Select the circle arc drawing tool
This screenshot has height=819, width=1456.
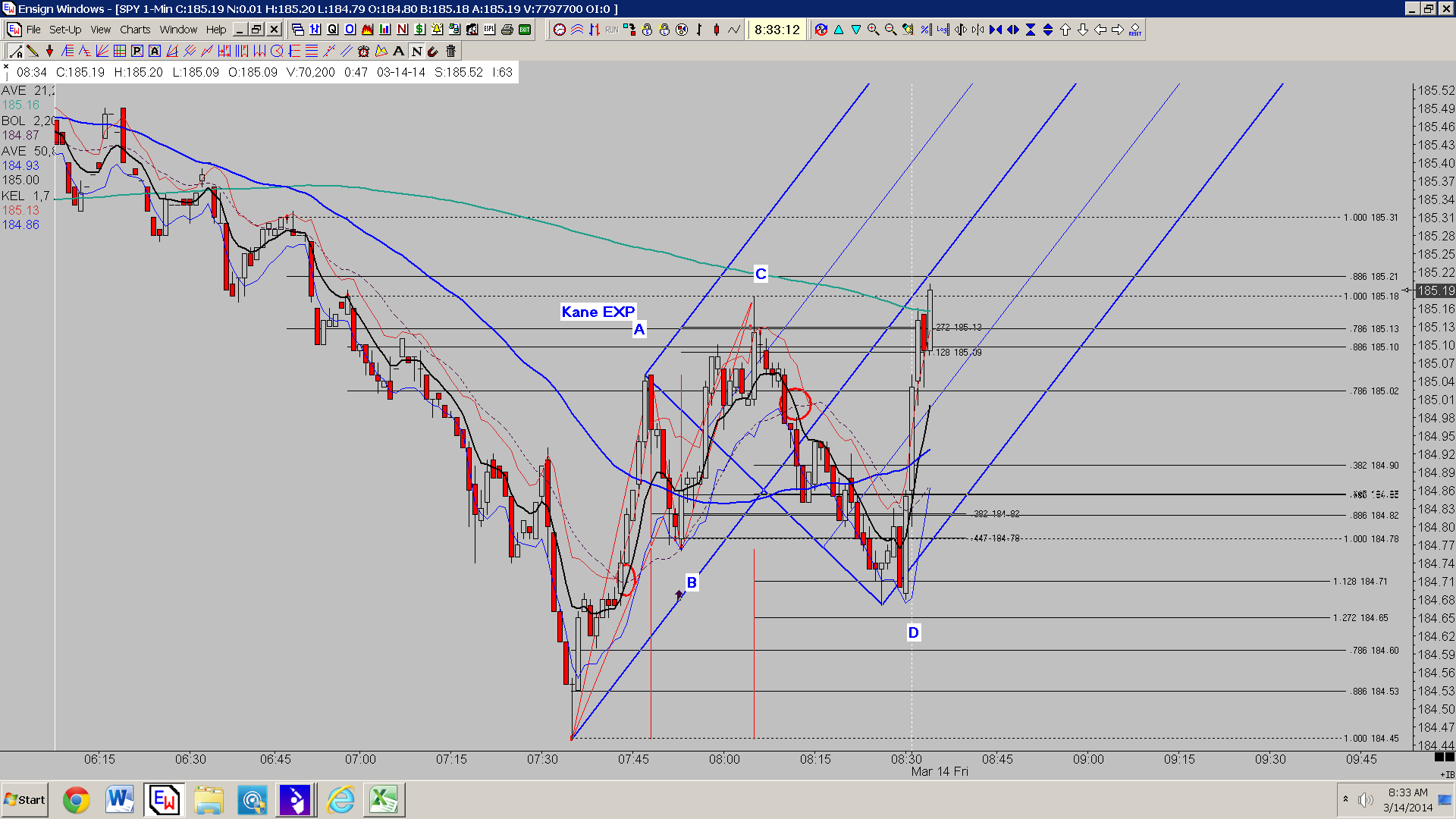277,51
